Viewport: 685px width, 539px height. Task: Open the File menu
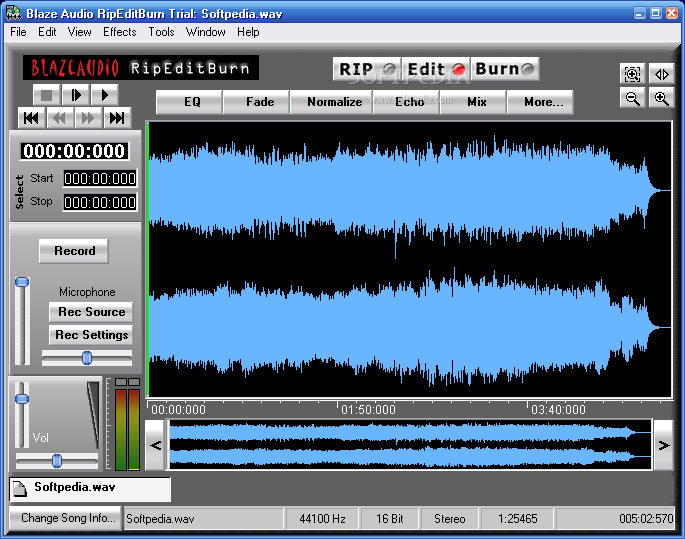tap(18, 32)
